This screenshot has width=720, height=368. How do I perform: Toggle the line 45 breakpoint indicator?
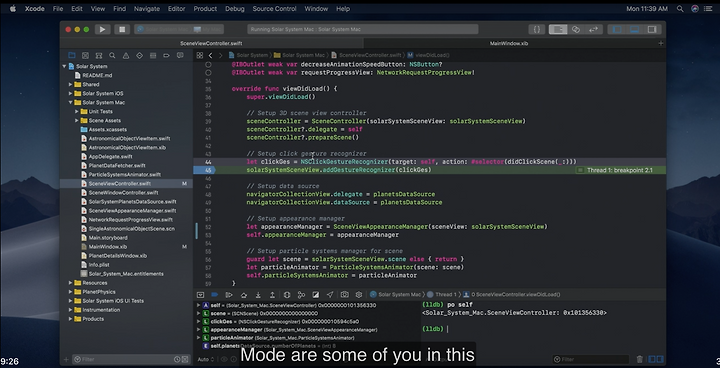point(204,170)
